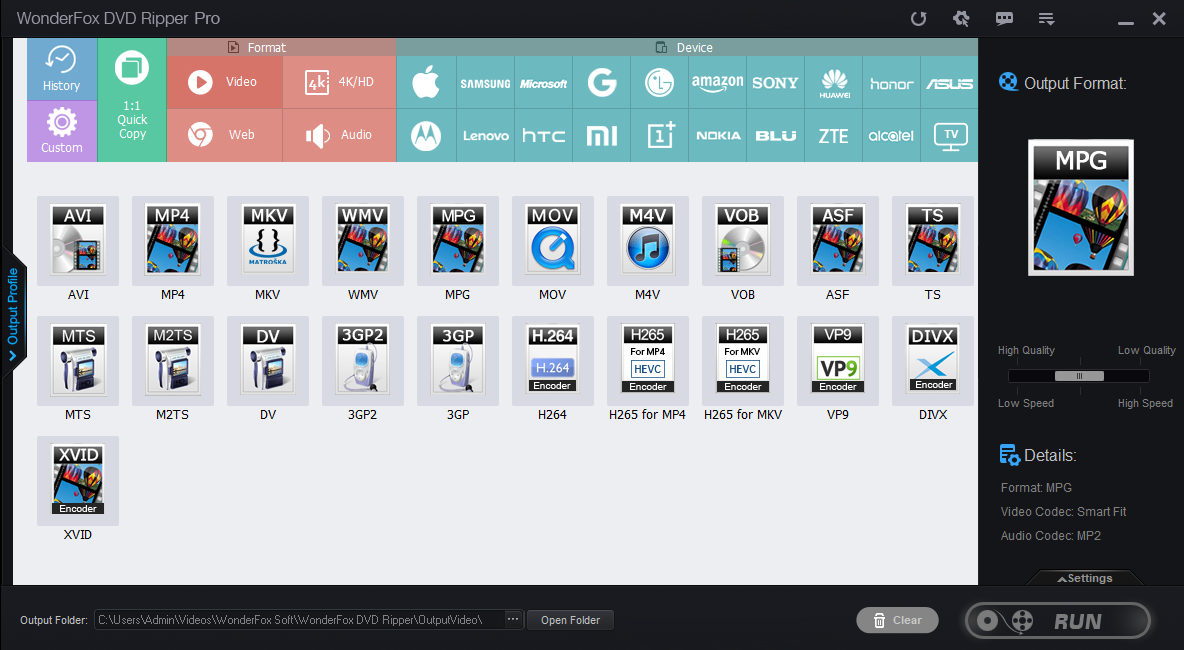
Task: Select Apple device profiles
Action: (x=426, y=82)
